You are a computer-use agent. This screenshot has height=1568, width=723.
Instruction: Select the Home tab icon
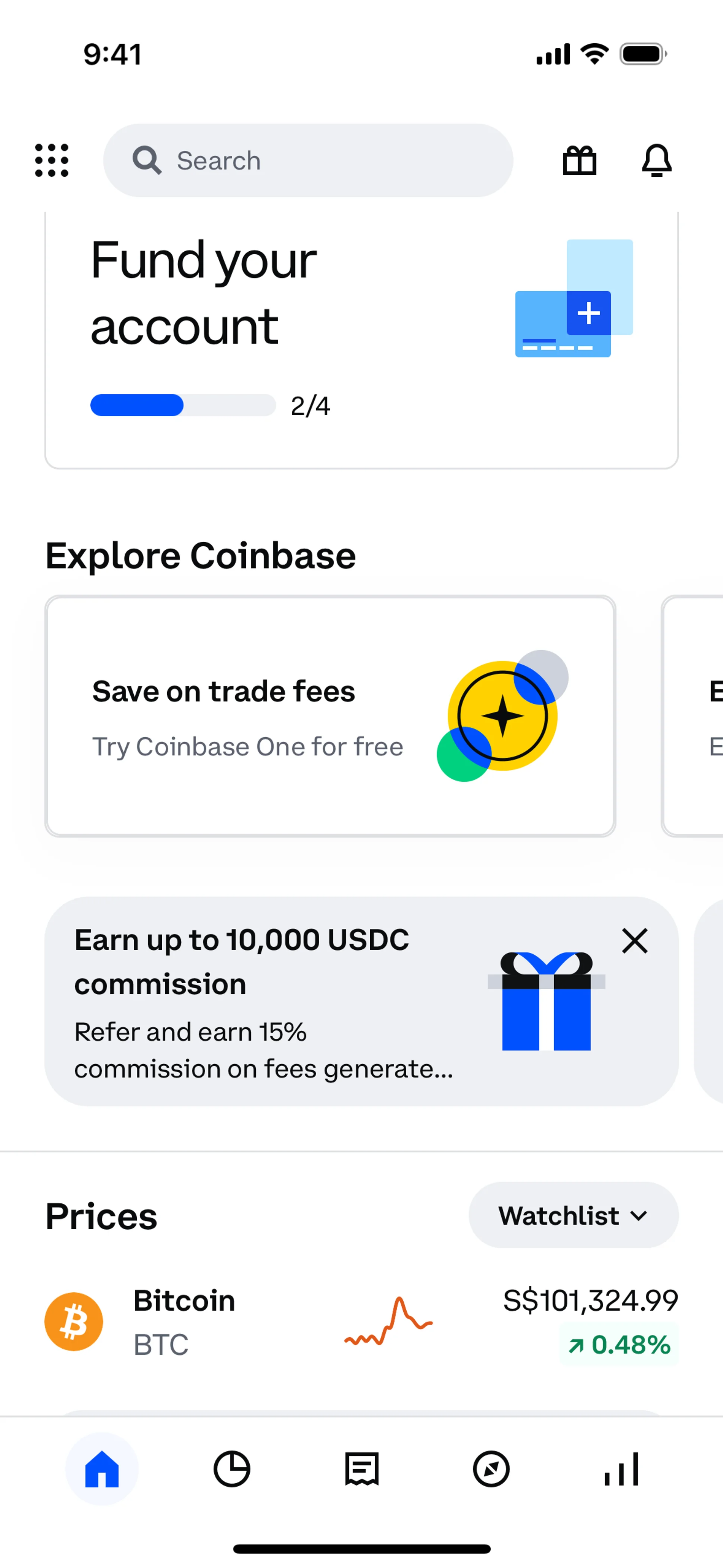[x=102, y=1469]
